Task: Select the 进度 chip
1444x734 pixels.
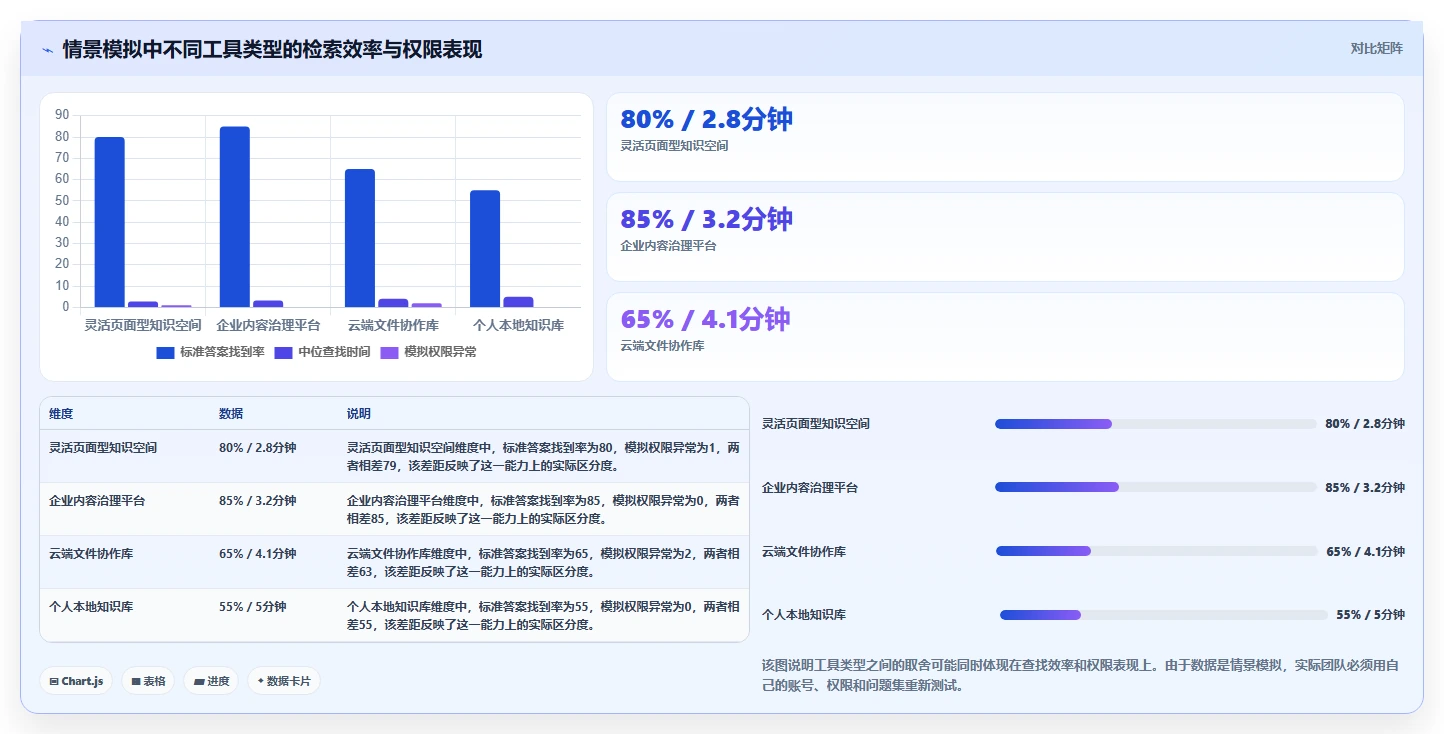Action: pos(211,681)
